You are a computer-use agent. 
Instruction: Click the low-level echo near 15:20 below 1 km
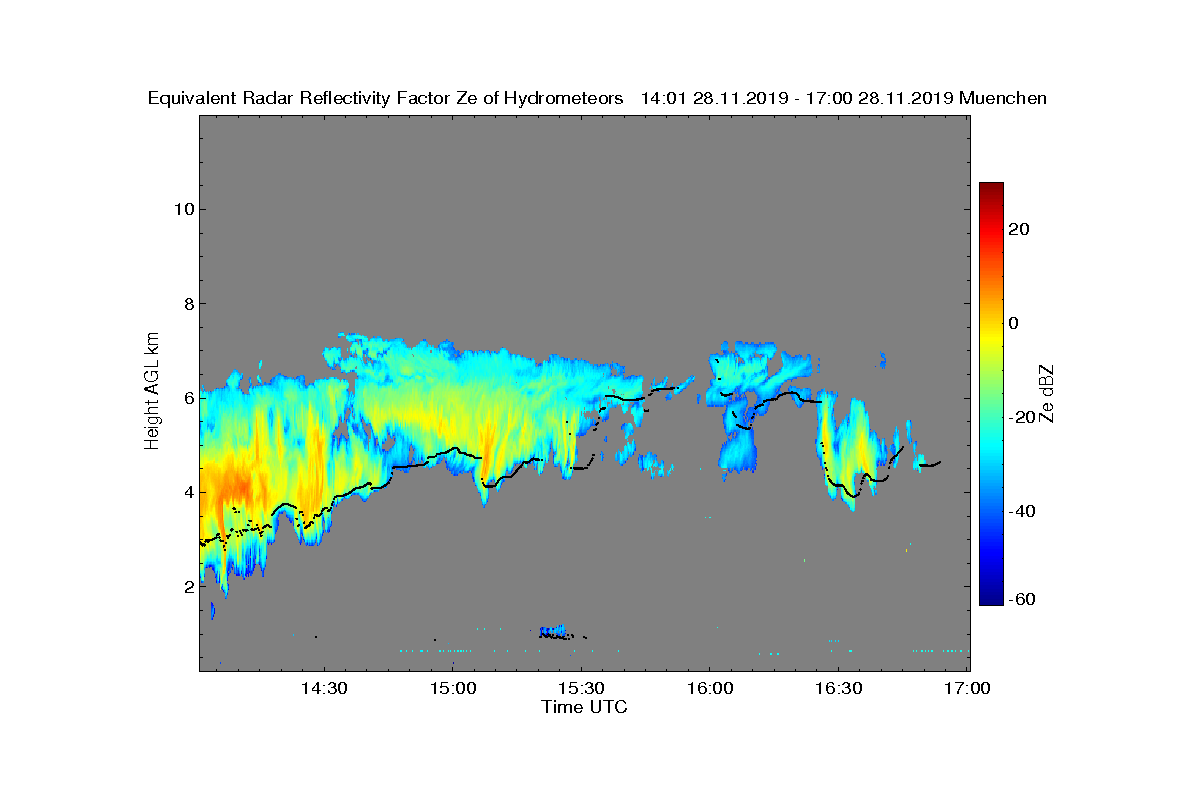pyautogui.click(x=553, y=632)
